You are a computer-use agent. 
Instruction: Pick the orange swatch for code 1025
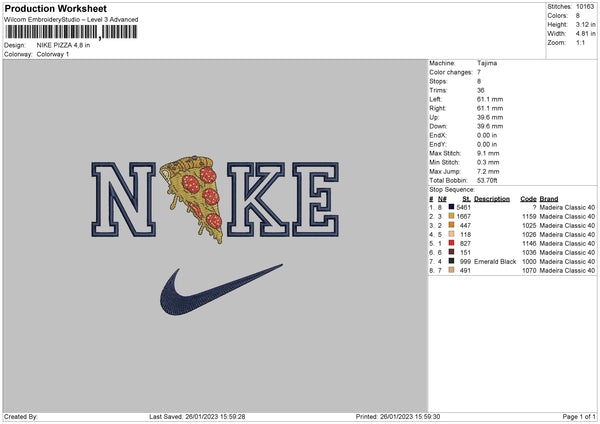pos(451,225)
